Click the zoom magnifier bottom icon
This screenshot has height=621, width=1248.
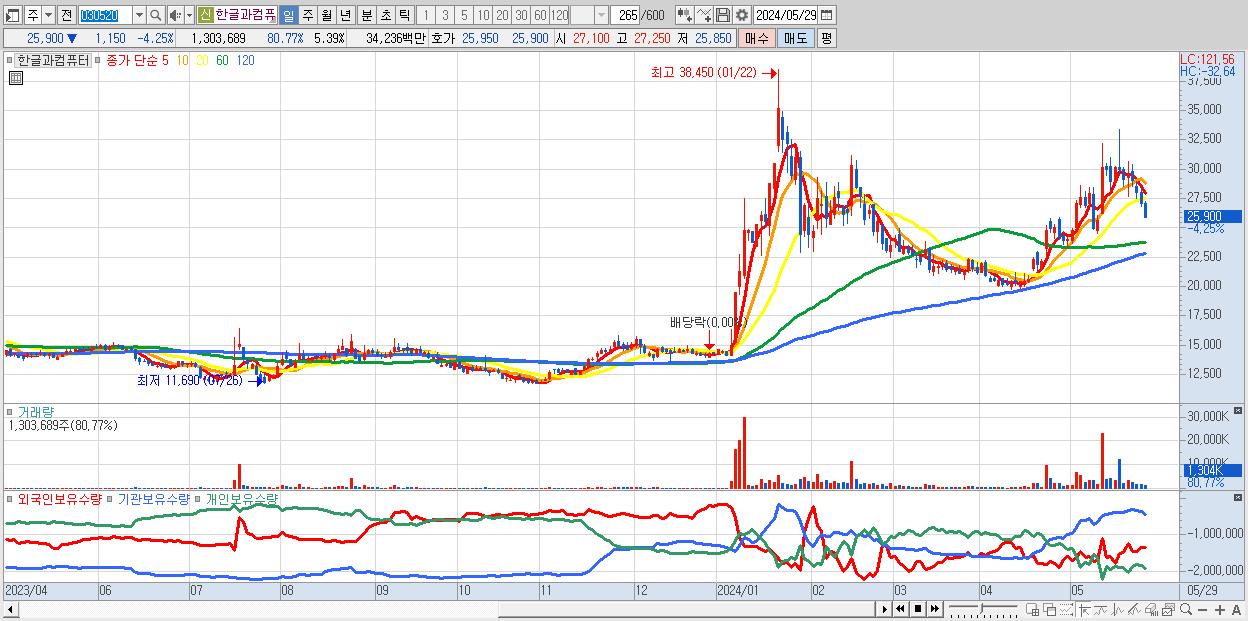click(x=1186, y=609)
